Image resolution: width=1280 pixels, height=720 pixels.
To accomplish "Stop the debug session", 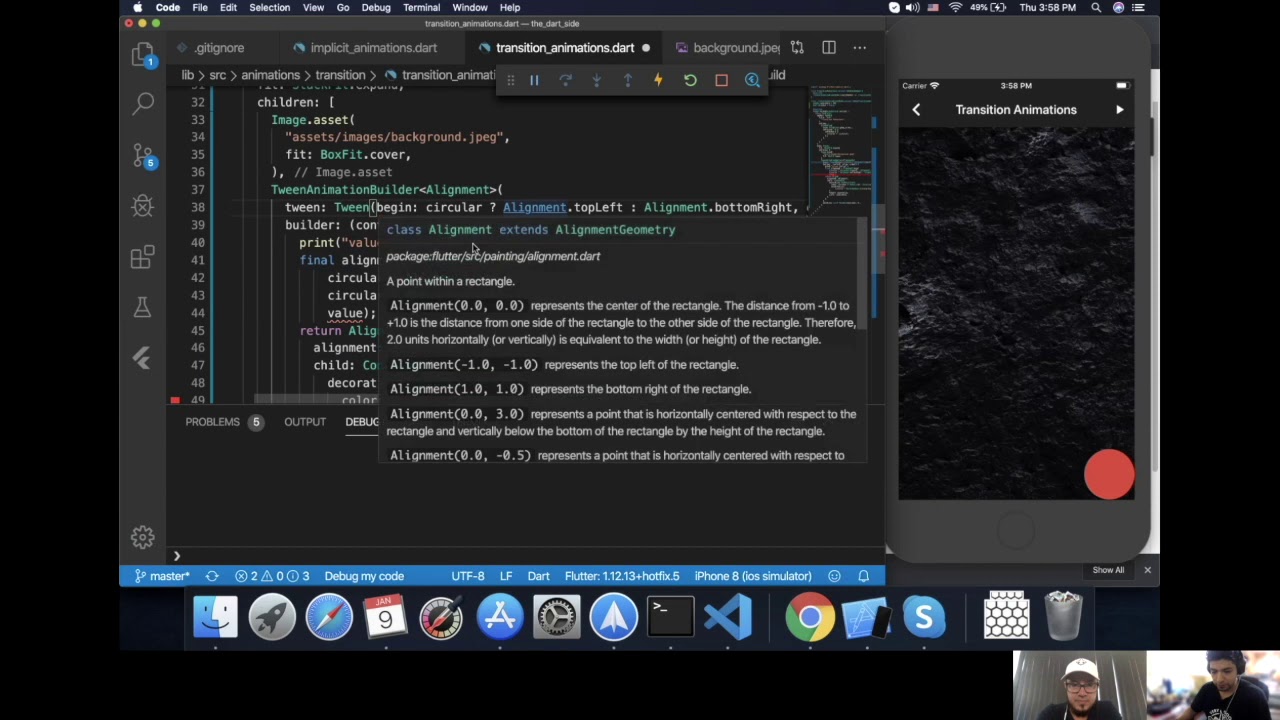I will pyautogui.click(x=721, y=80).
